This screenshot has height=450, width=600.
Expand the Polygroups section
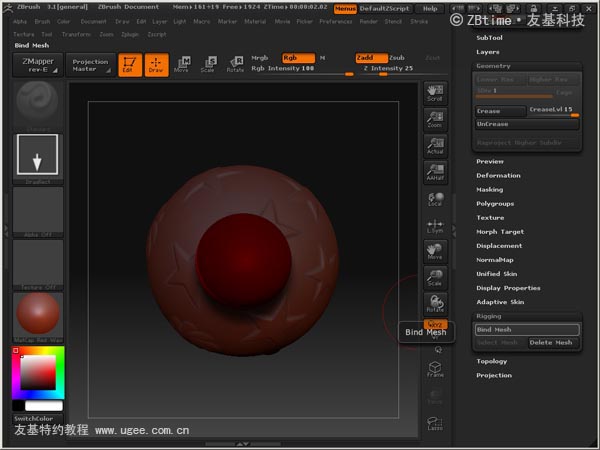click(x=495, y=204)
